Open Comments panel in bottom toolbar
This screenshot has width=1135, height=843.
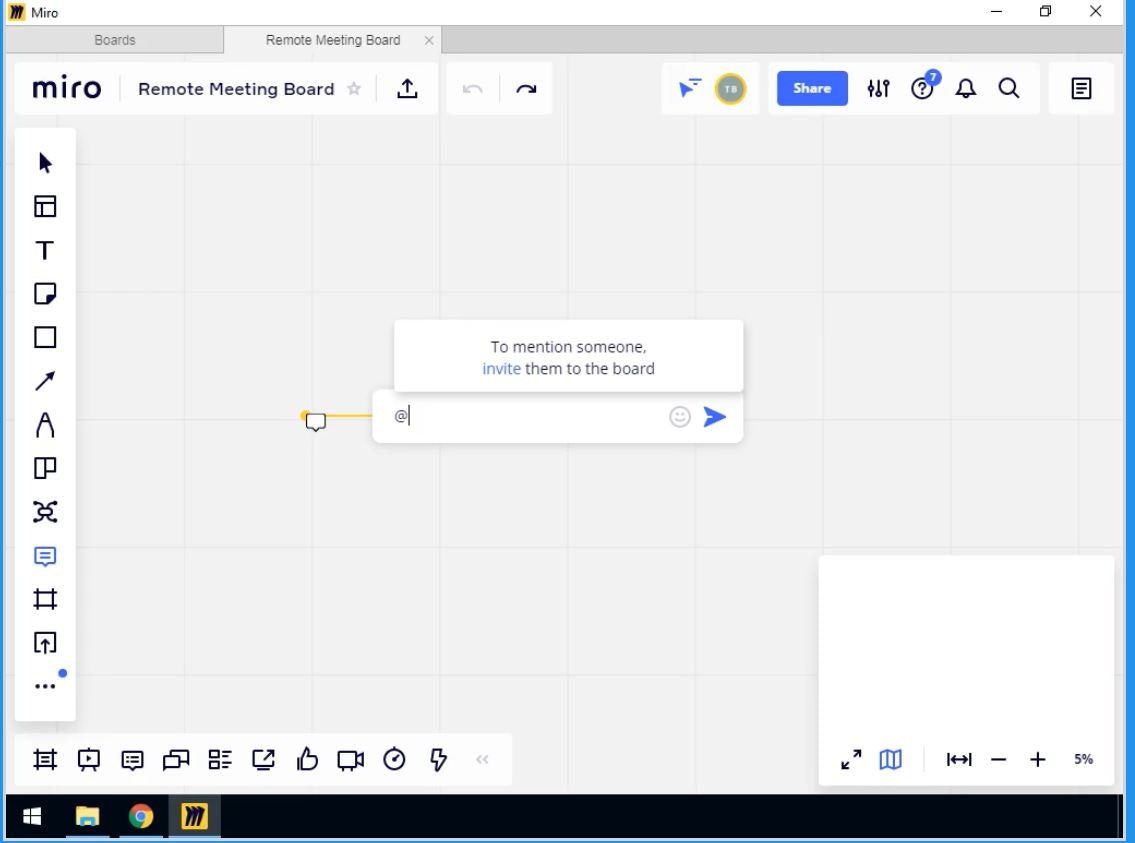click(x=132, y=760)
